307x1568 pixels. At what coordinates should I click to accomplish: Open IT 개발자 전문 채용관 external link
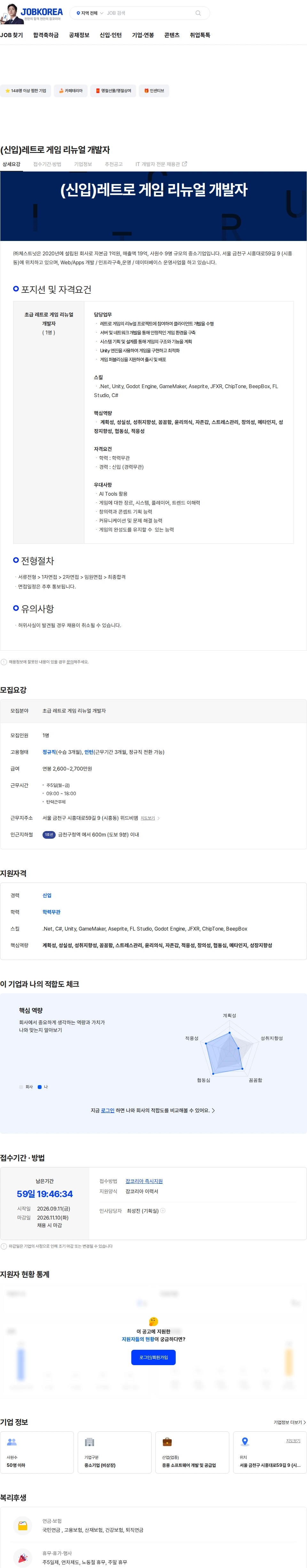(161, 164)
